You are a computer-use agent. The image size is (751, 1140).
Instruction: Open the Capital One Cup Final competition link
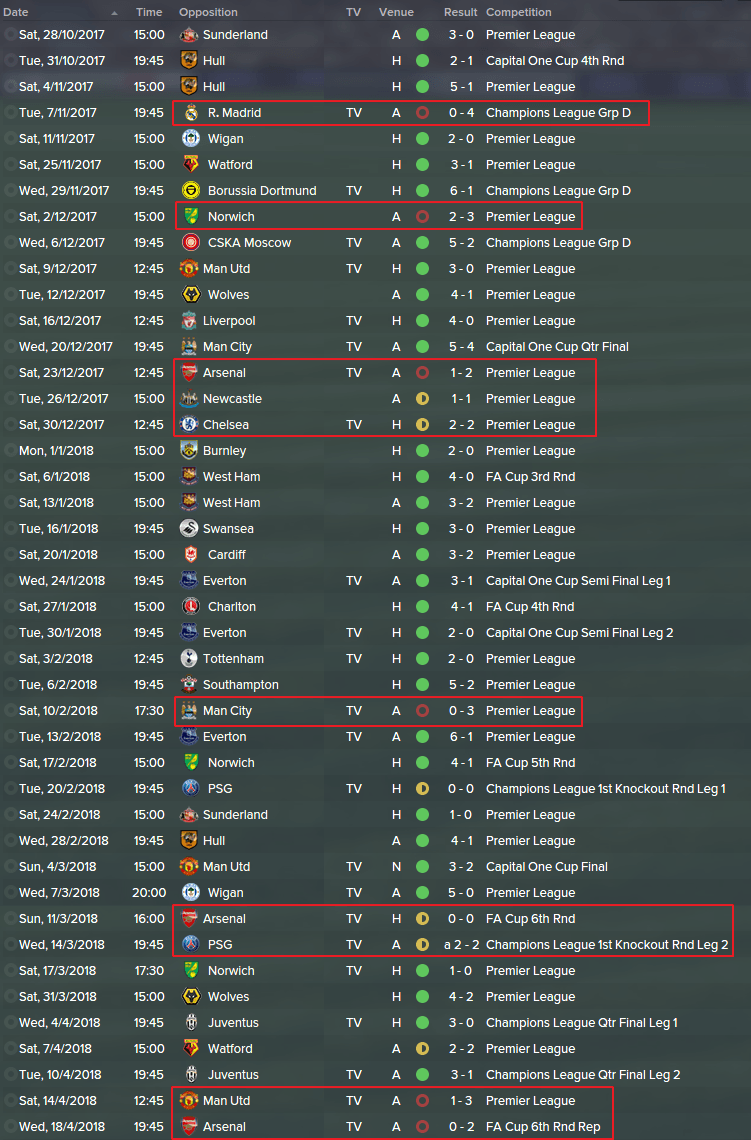click(547, 867)
